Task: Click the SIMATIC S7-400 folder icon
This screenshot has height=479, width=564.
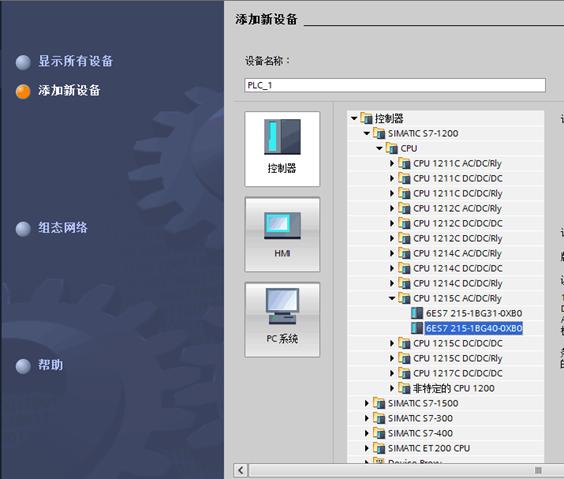Action: click(x=379, y=433)
